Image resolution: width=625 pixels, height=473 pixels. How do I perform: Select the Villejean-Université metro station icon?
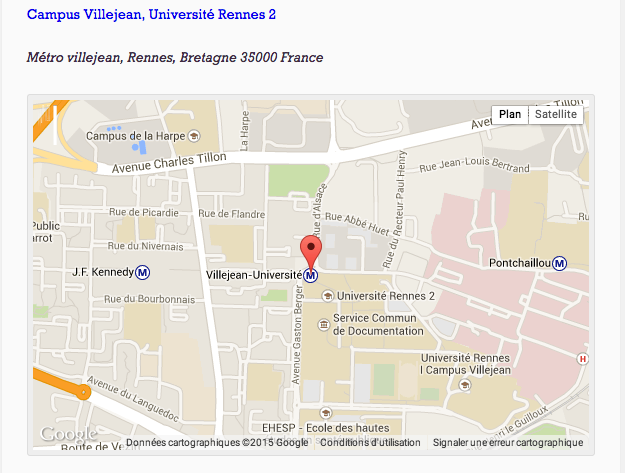pyautogui.click(x=311, y=275)
